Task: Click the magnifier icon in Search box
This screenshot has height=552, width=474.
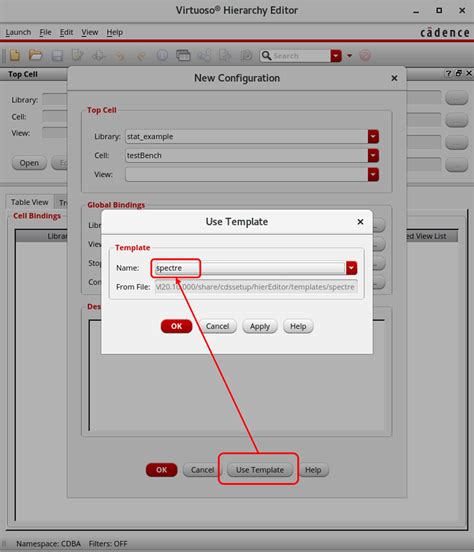Action: (x=267, y=56)
